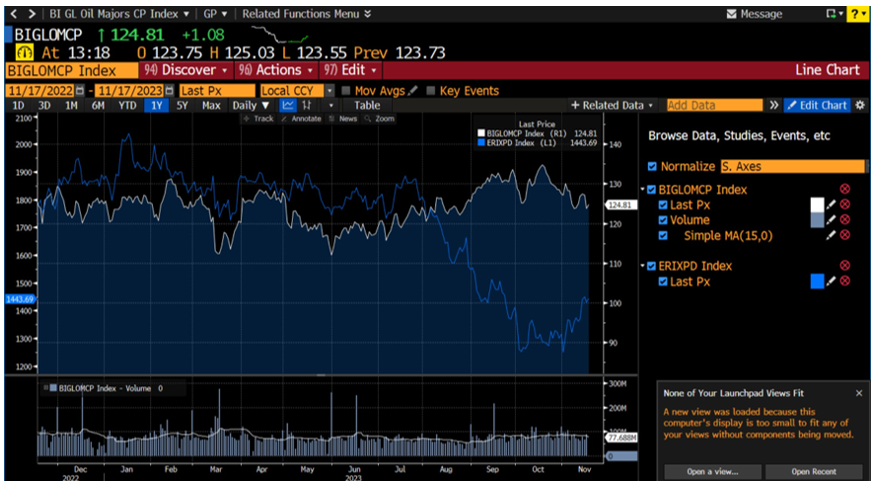Viewport: 874px width, 484px height.
Task: Enable the Mov Avgs checkbox
Action: (346, 91)
